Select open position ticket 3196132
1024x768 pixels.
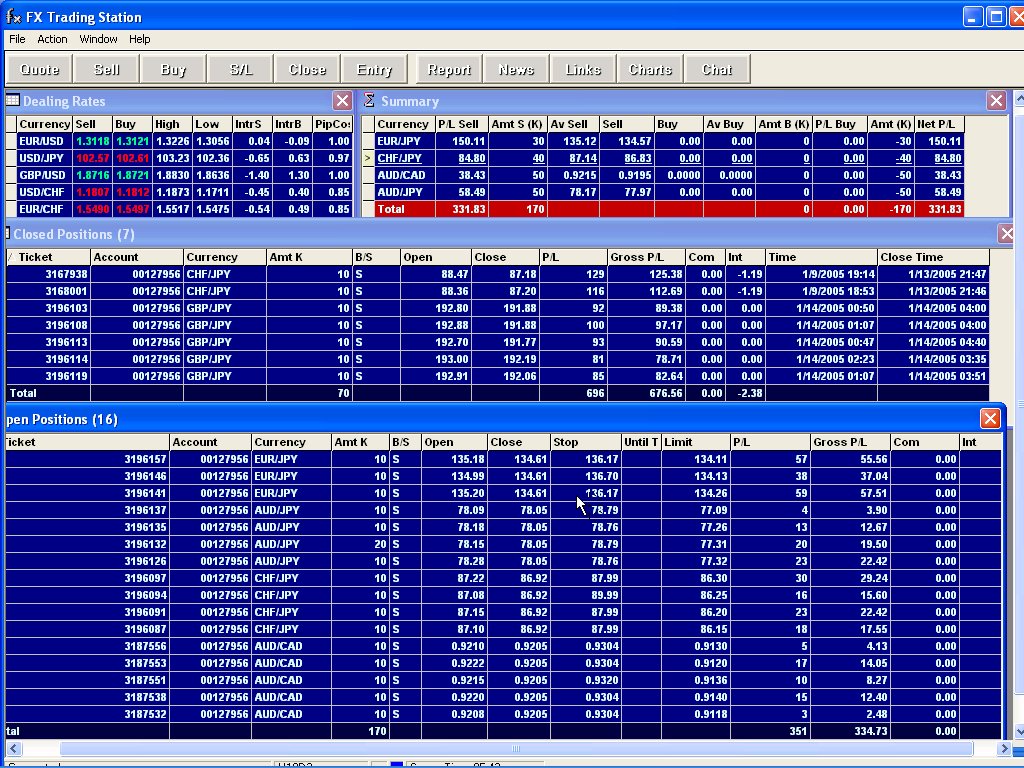503,544
